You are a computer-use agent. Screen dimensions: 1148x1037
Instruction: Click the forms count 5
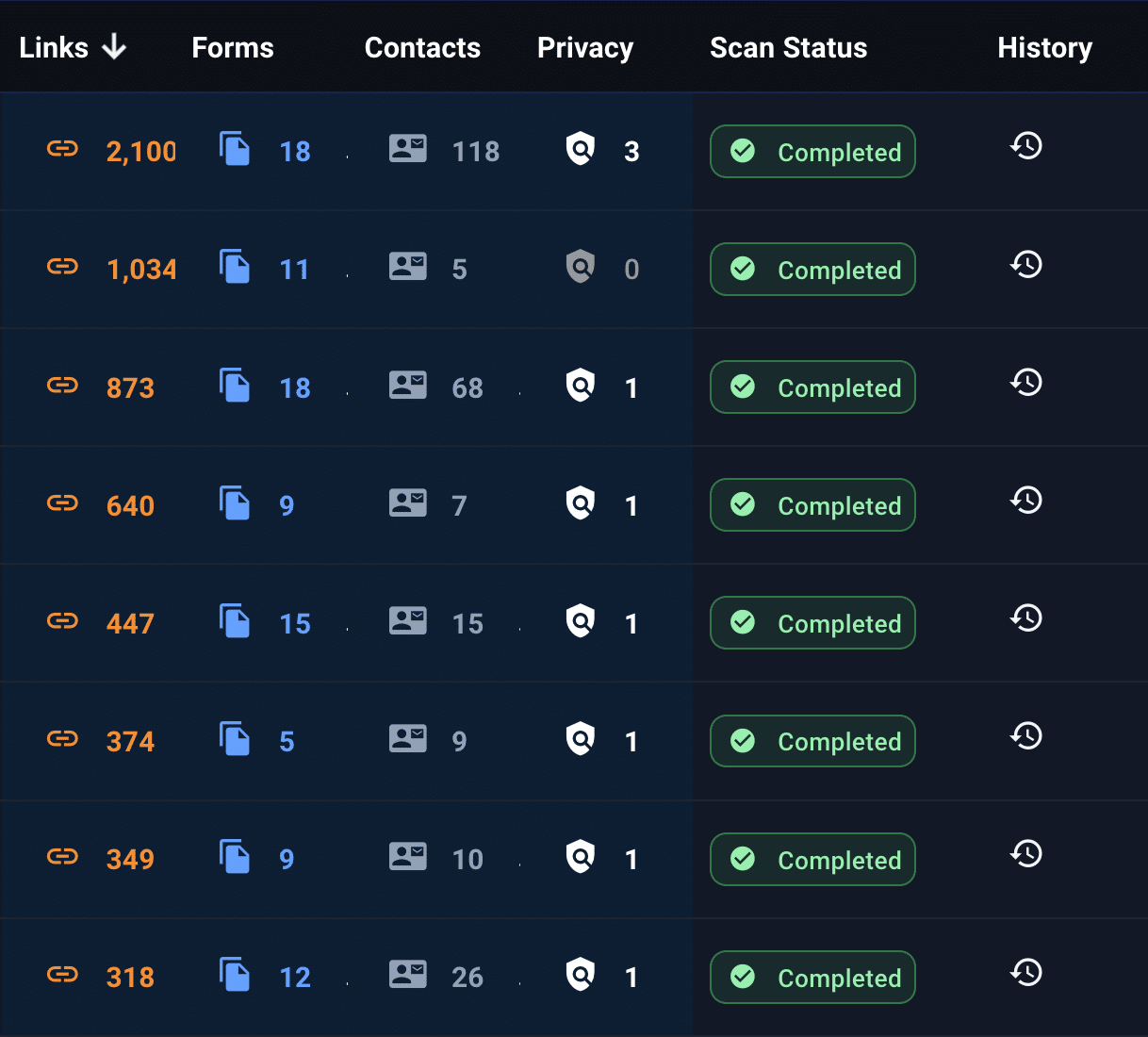(x=287, y=742)
